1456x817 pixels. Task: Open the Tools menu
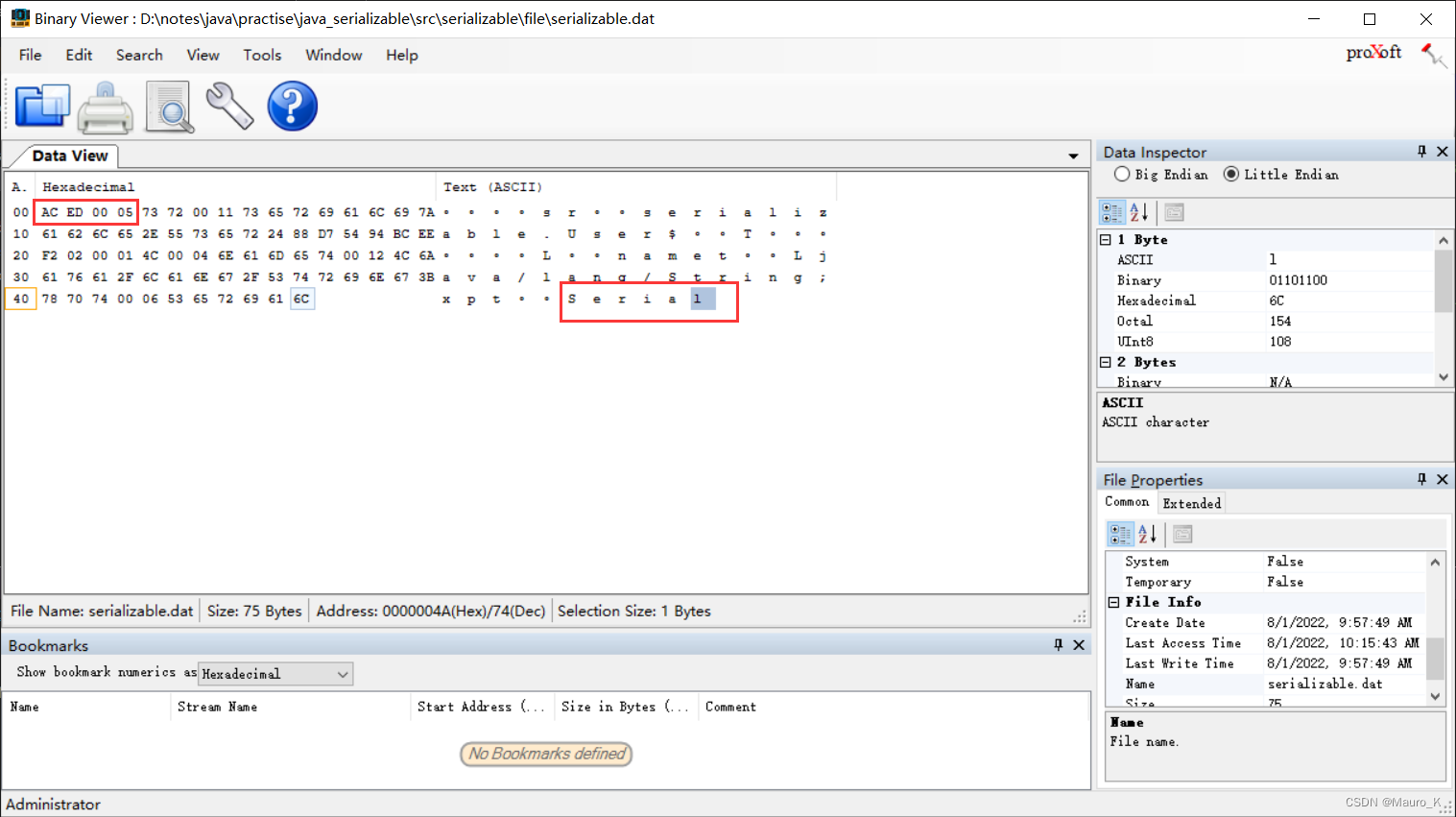[262, 55]
